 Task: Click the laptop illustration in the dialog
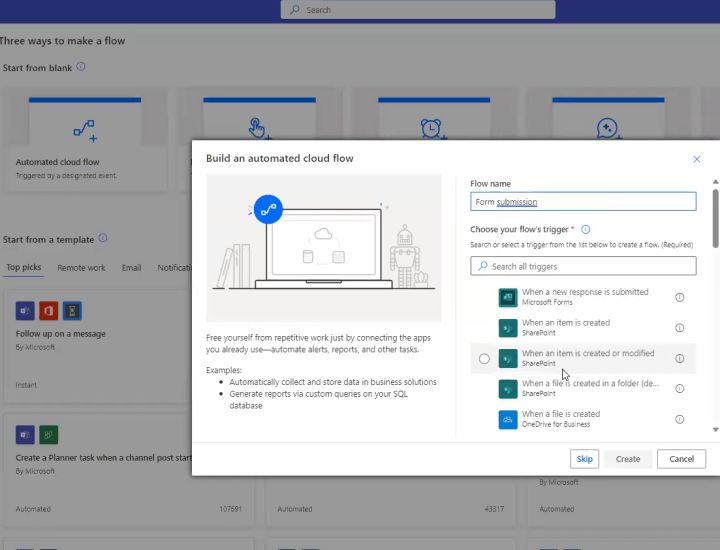pyautogui.click(x=323, y=249)
